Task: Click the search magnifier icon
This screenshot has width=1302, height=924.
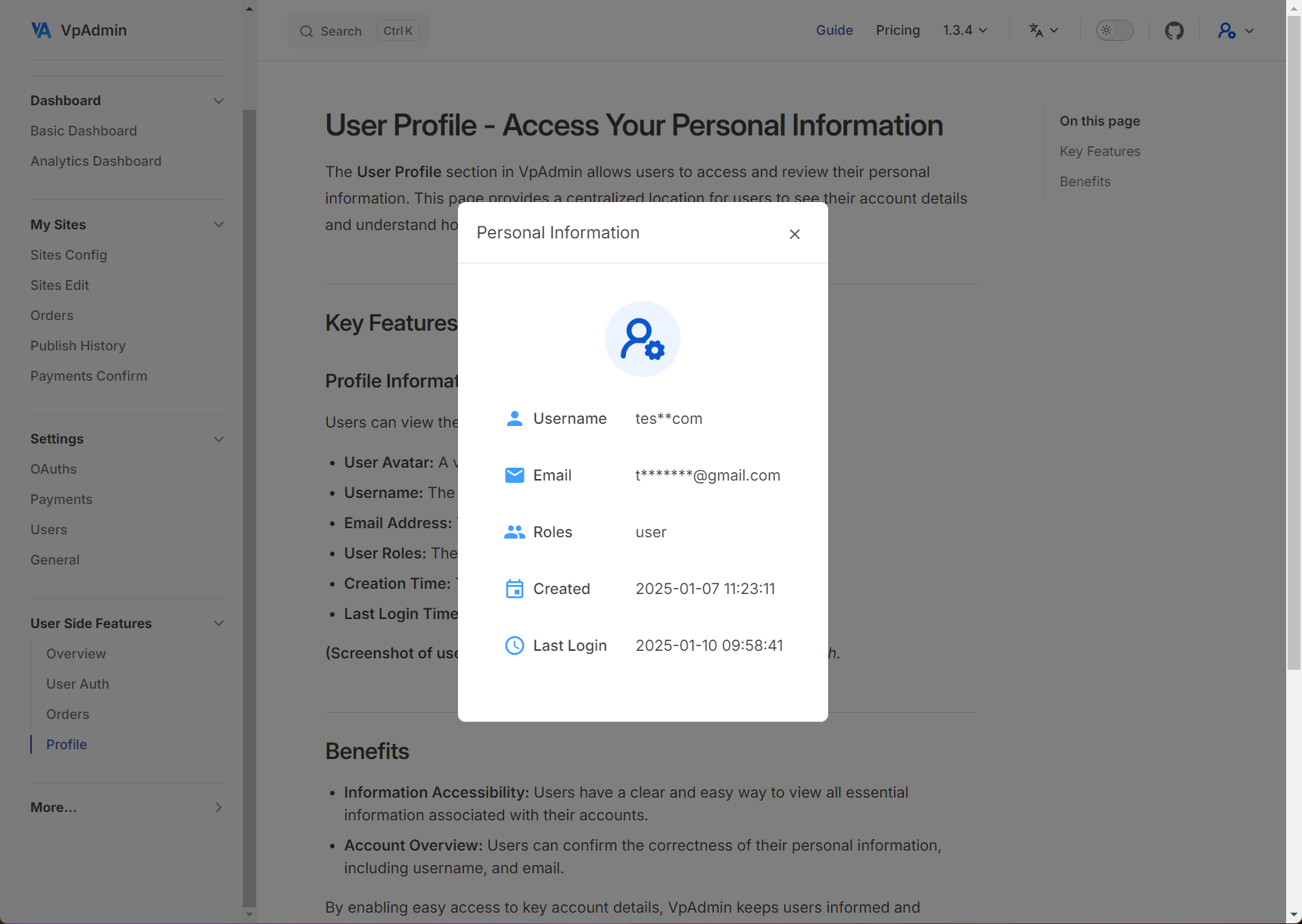Action: coord(307,31)
